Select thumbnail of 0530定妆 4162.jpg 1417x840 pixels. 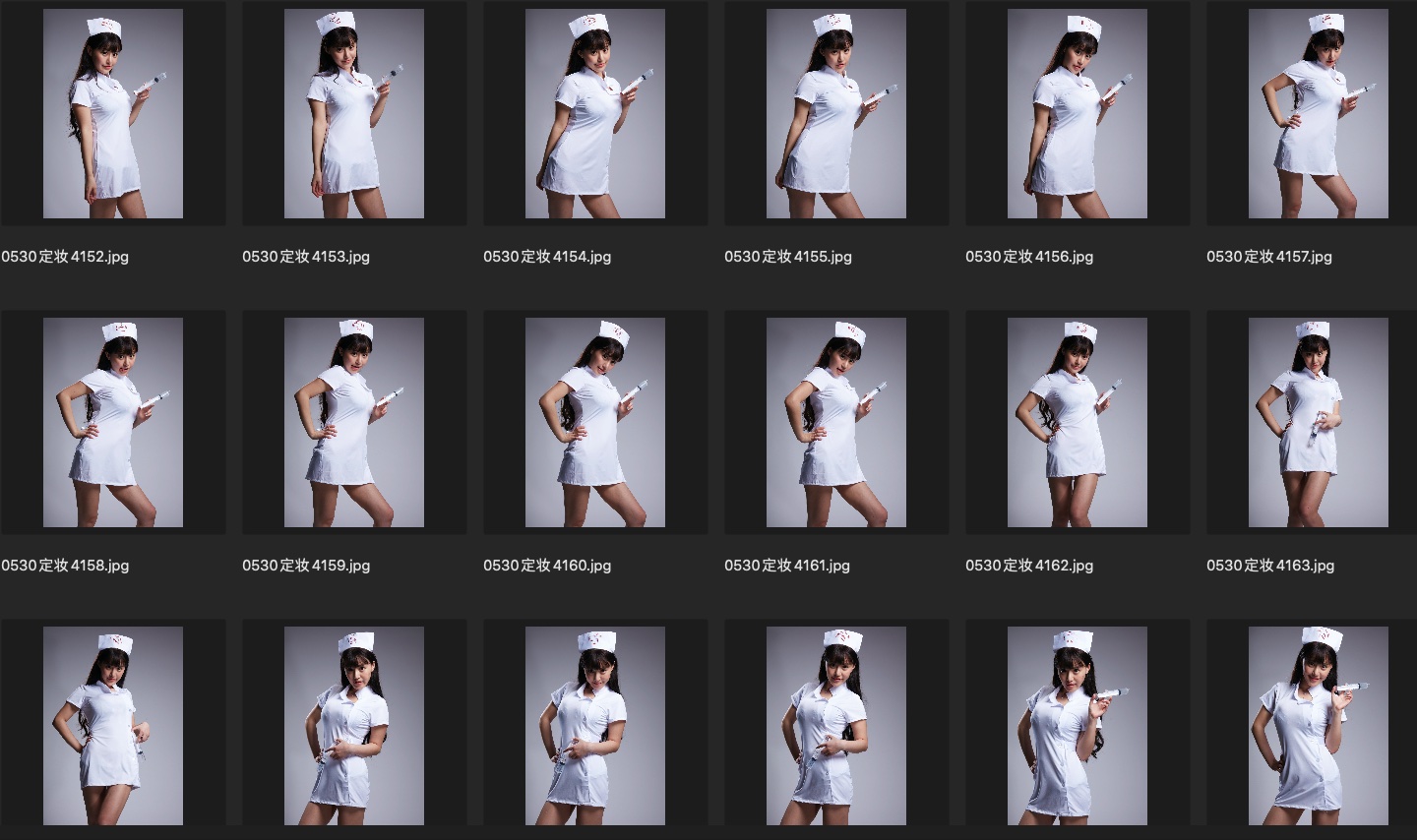click(1078, 422)
